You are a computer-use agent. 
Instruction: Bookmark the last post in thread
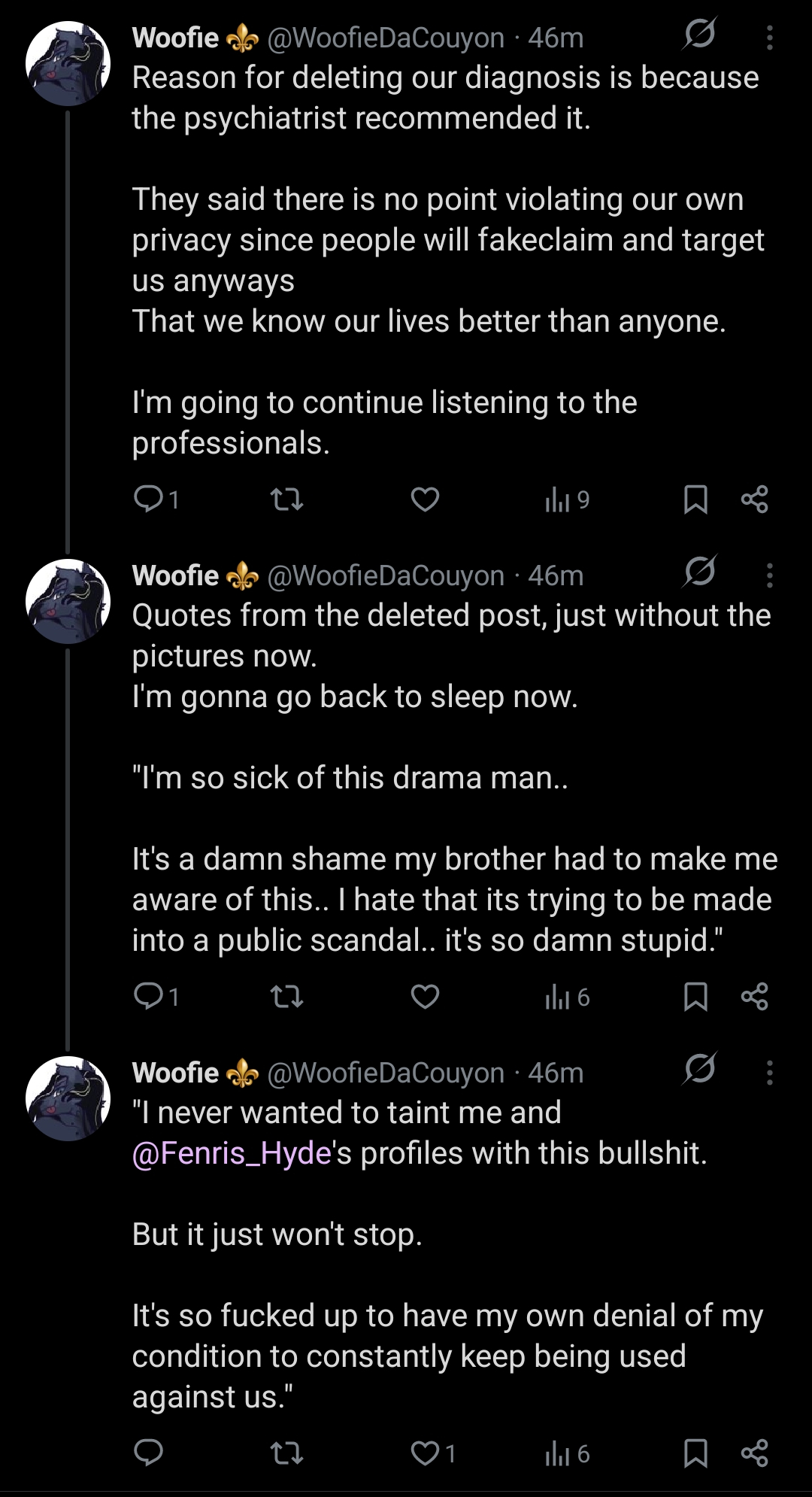[x=695, y=1453]
